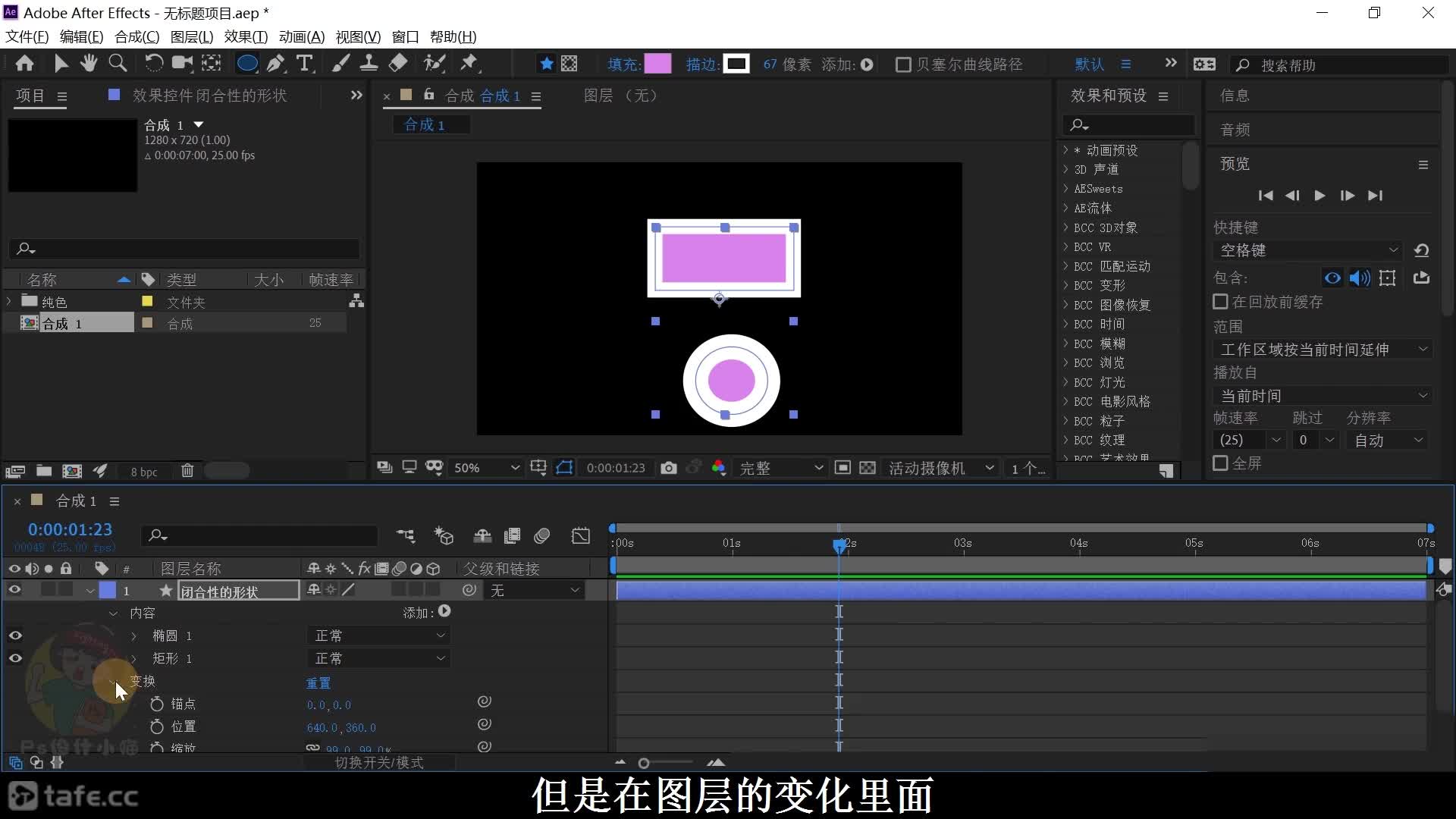Click the 添加 button in contents row
Screen dimensions: 1456x819
[444, 611]
